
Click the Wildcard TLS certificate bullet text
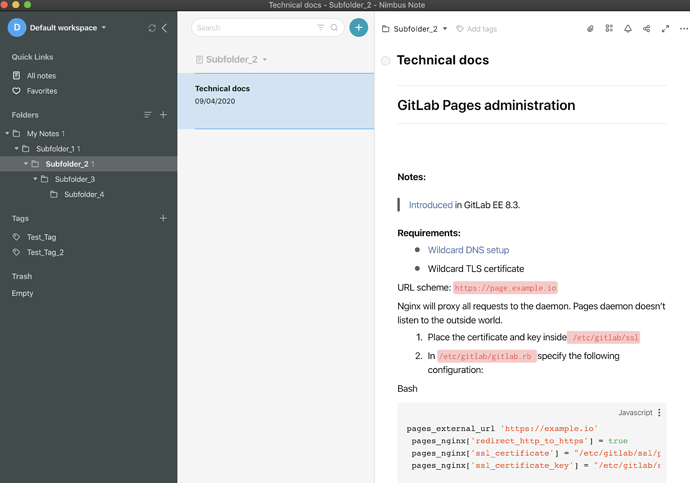476,269
